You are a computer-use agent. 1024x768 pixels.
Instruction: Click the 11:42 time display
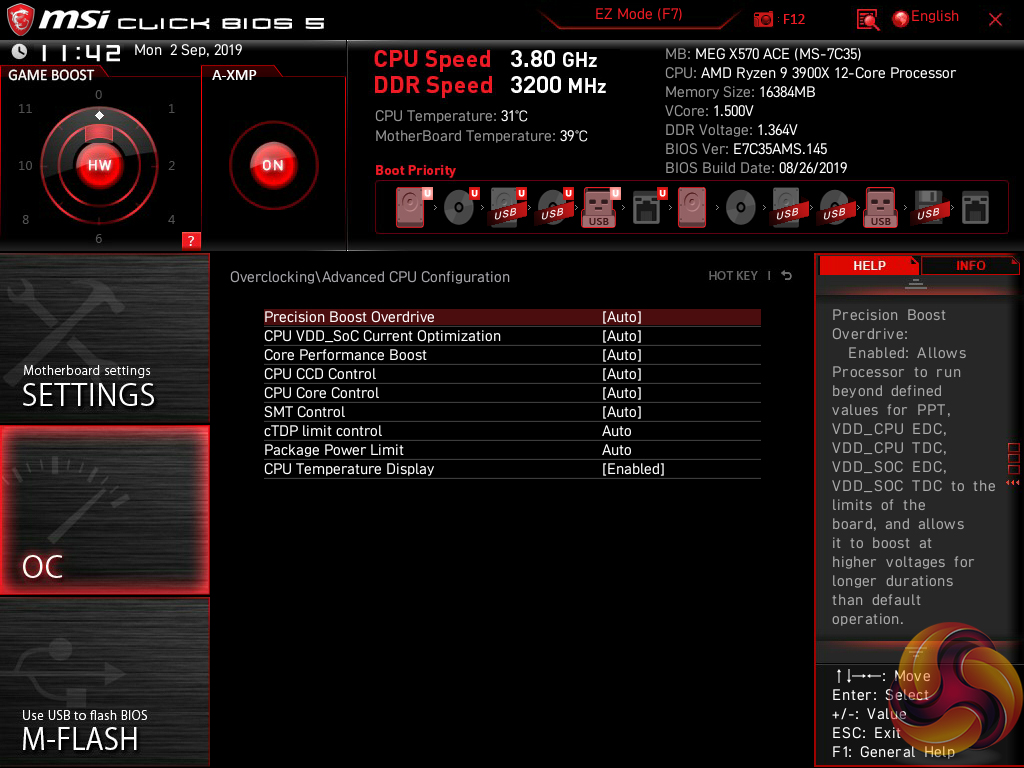[80, 52]
